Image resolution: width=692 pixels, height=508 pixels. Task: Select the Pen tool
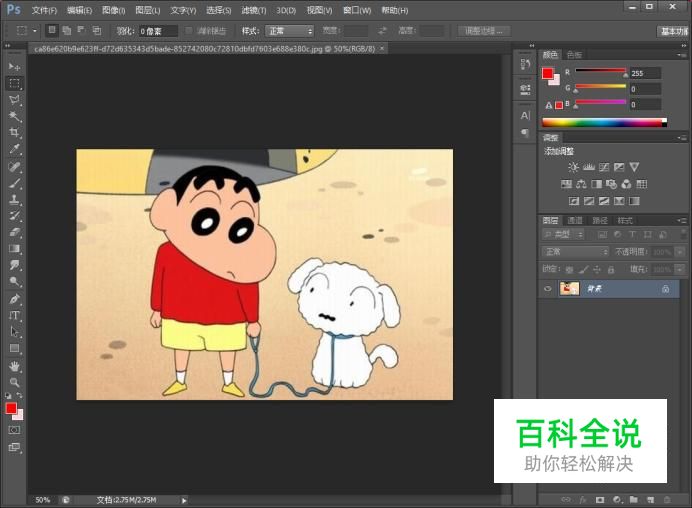coord(14,299)
